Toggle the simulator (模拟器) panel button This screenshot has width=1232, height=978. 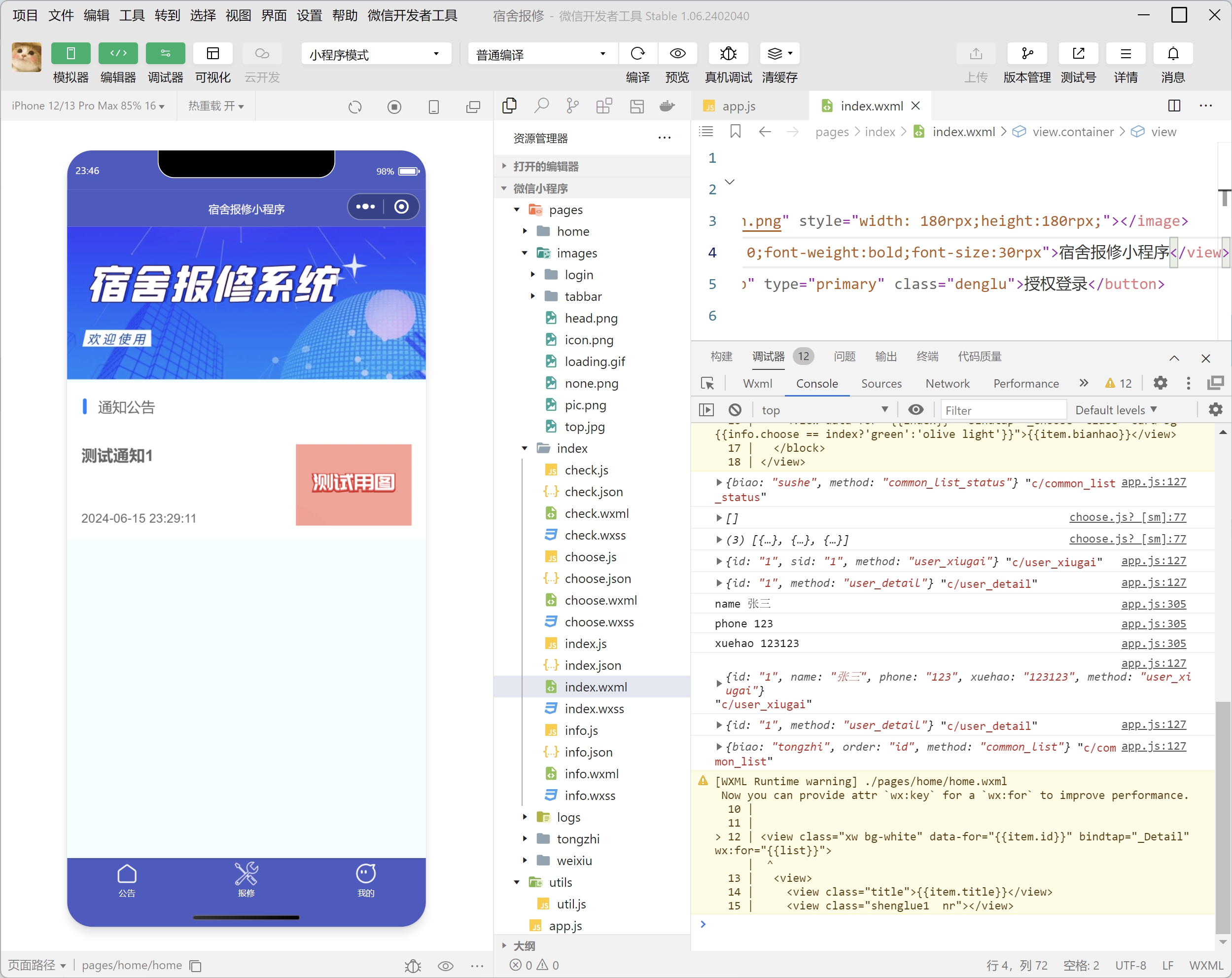pyautogui.click(x=71, y=54)
